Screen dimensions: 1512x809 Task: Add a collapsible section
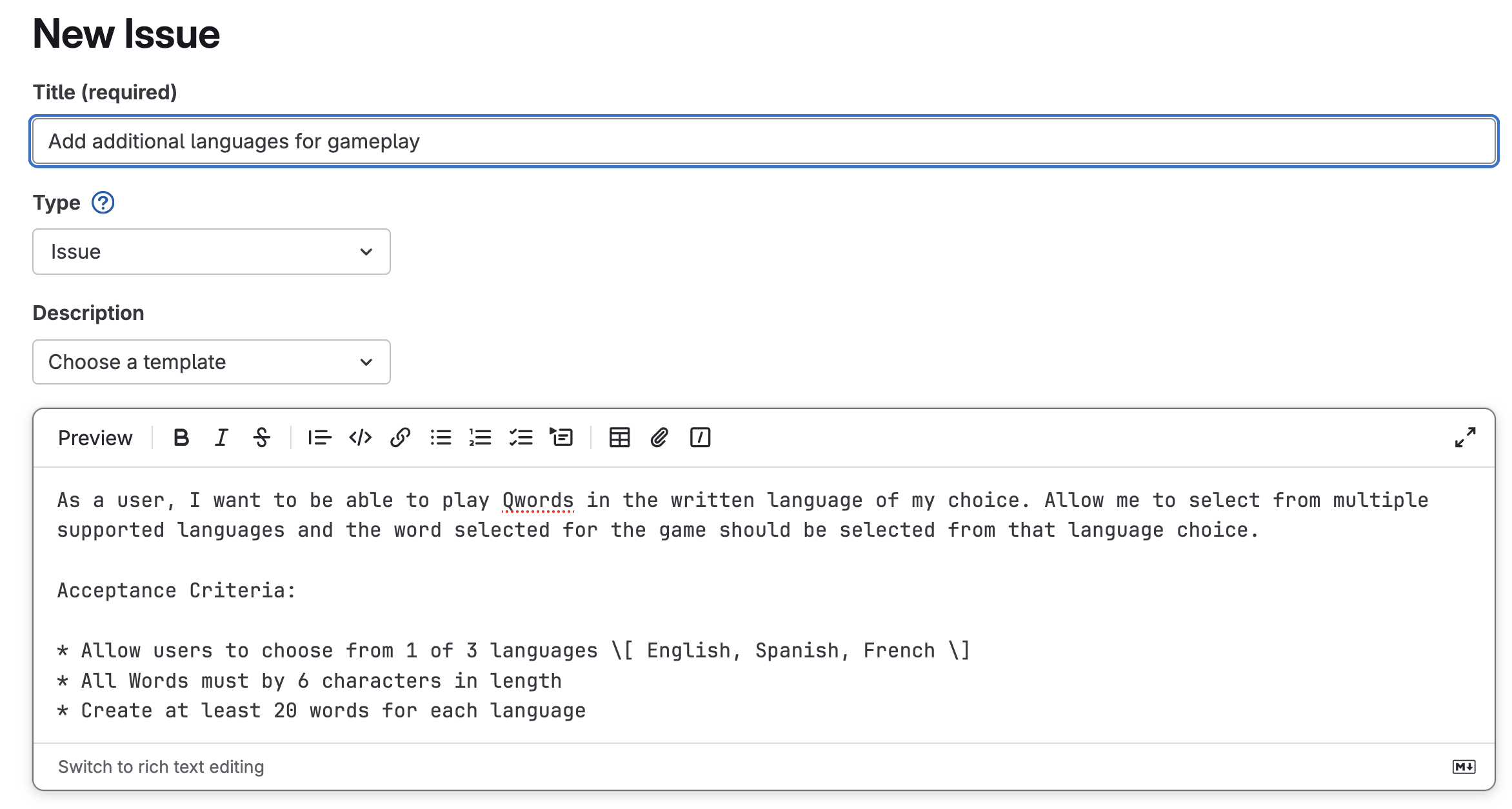562,437
